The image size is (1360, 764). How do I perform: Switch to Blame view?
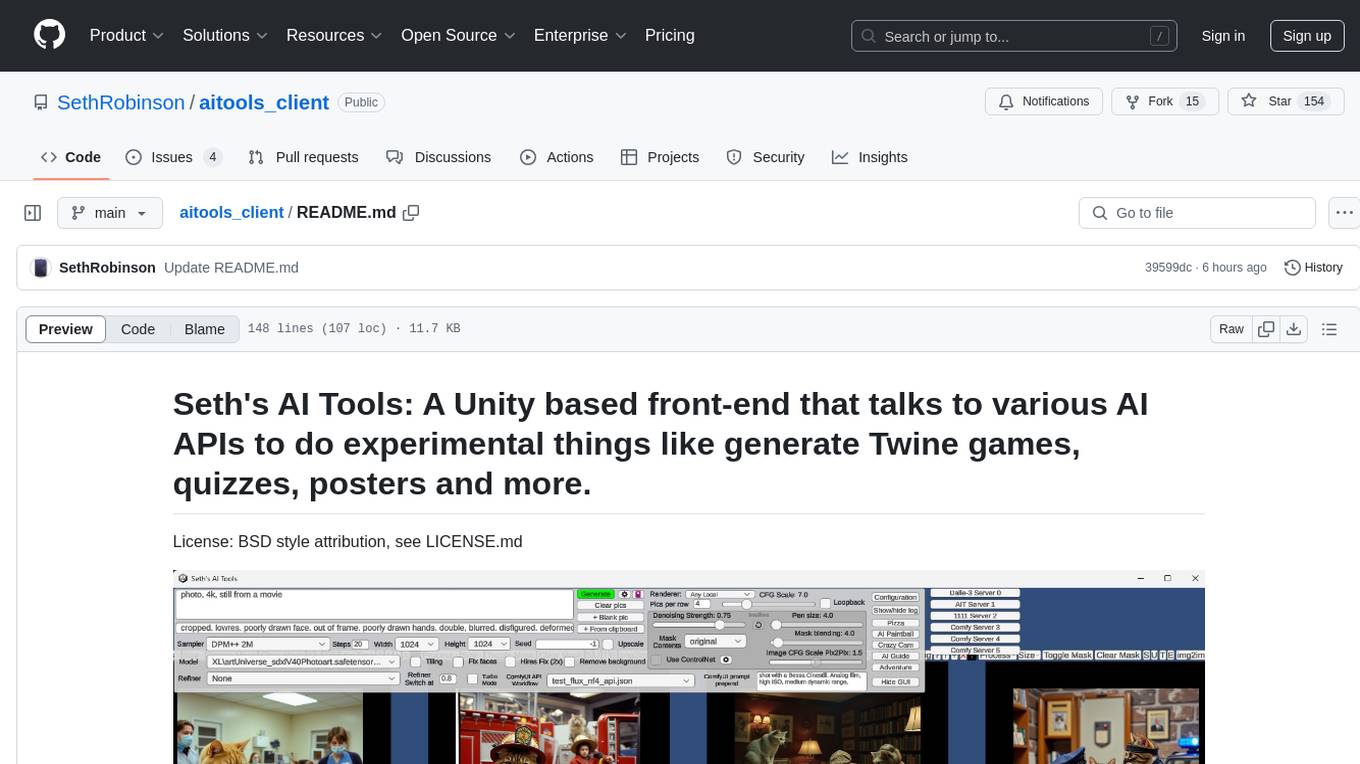pyautogui.click(x=204, y=329)
